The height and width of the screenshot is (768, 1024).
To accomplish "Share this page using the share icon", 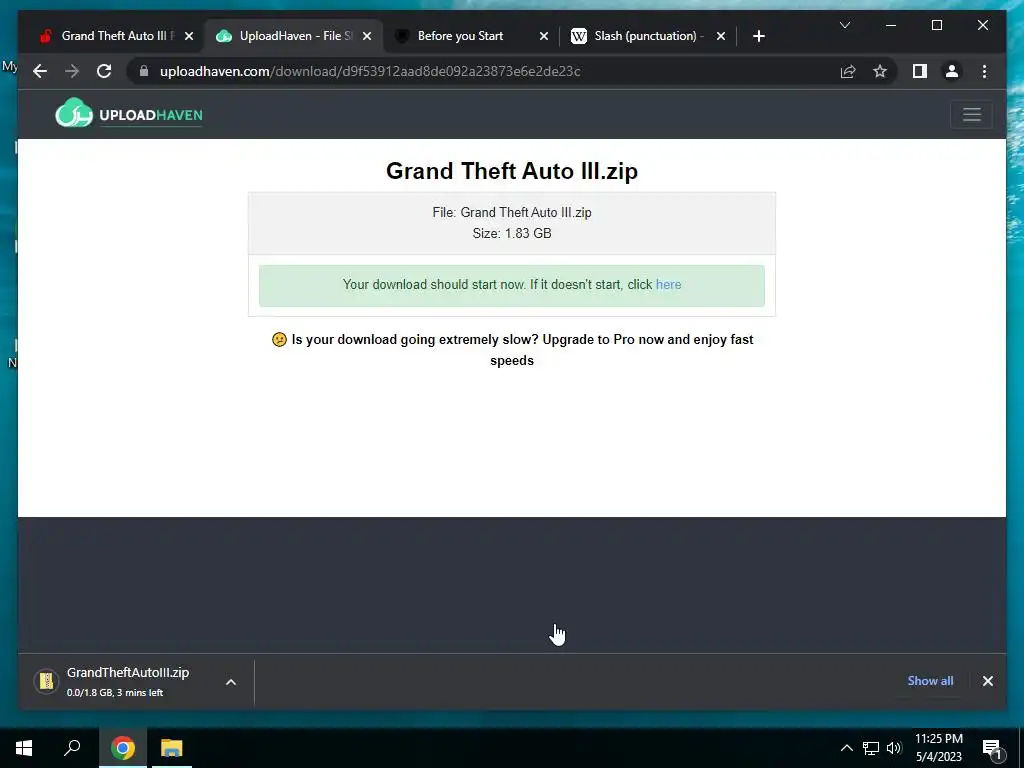I will [x=848, y=71].
